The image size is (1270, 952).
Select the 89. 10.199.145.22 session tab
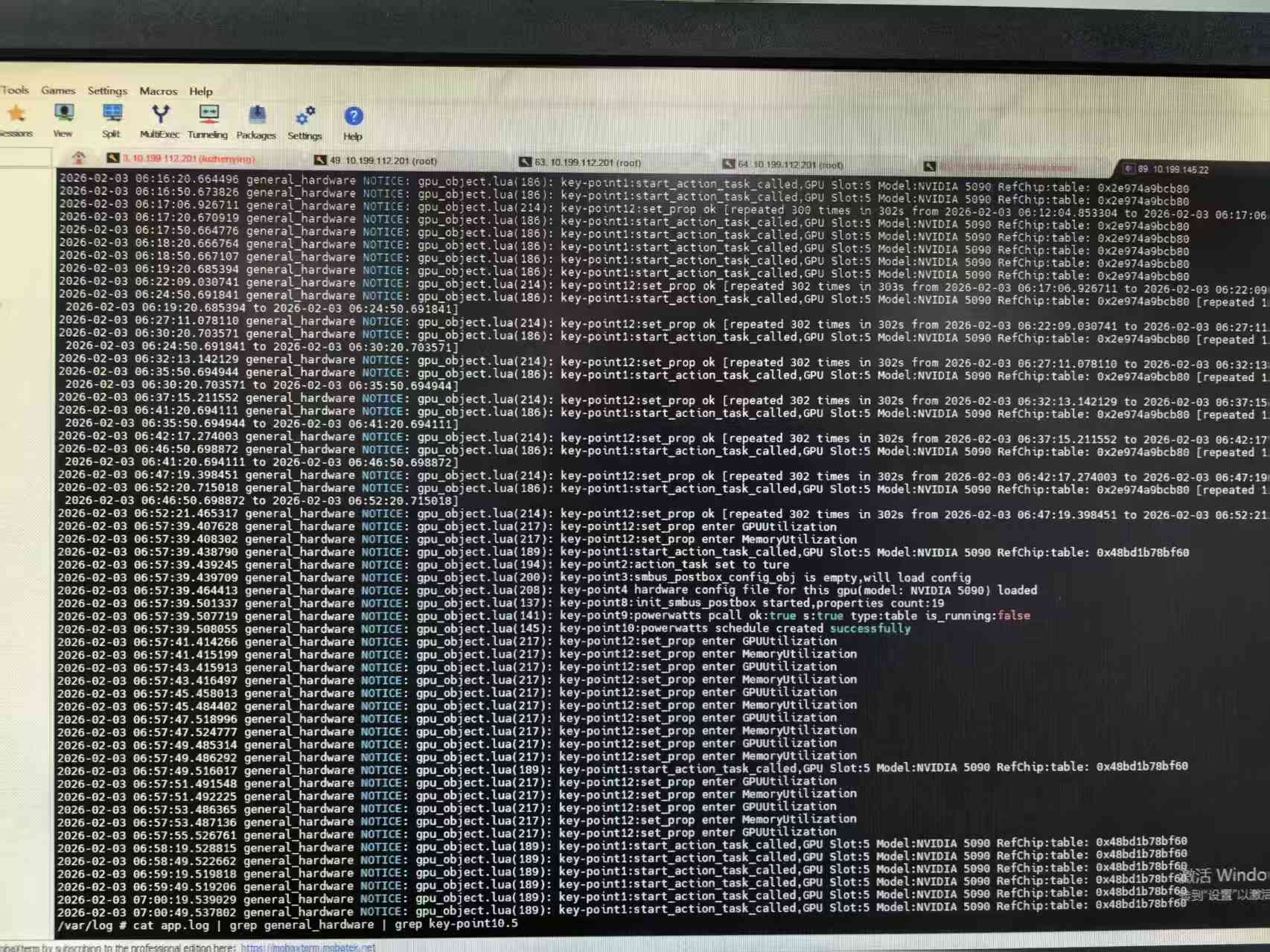pyautogui.click(x=1172, y=169)
